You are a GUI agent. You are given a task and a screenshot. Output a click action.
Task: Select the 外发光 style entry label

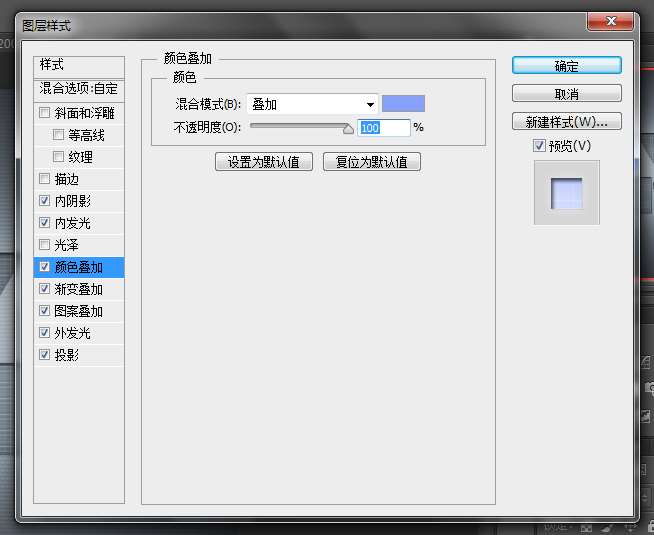click(73, 333)
